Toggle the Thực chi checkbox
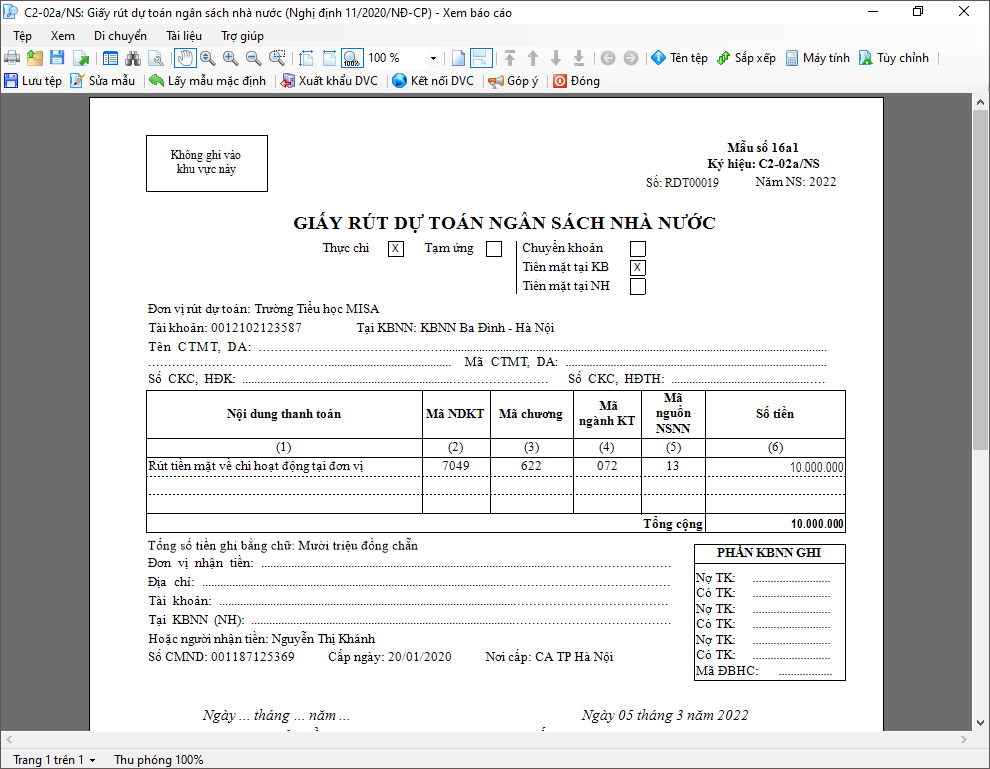 coord(396,249)
